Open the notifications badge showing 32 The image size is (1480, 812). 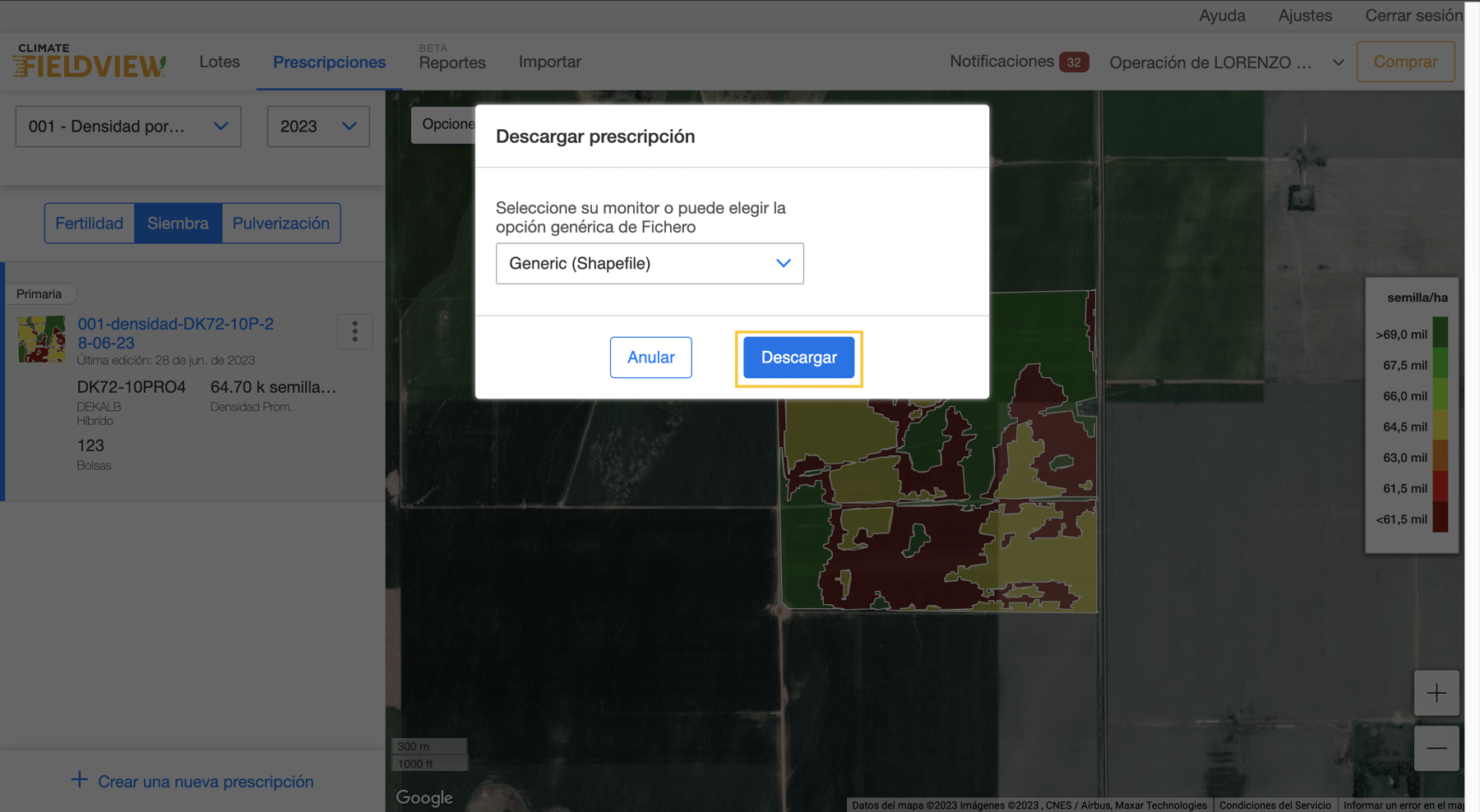click(x=1073, y=62)
